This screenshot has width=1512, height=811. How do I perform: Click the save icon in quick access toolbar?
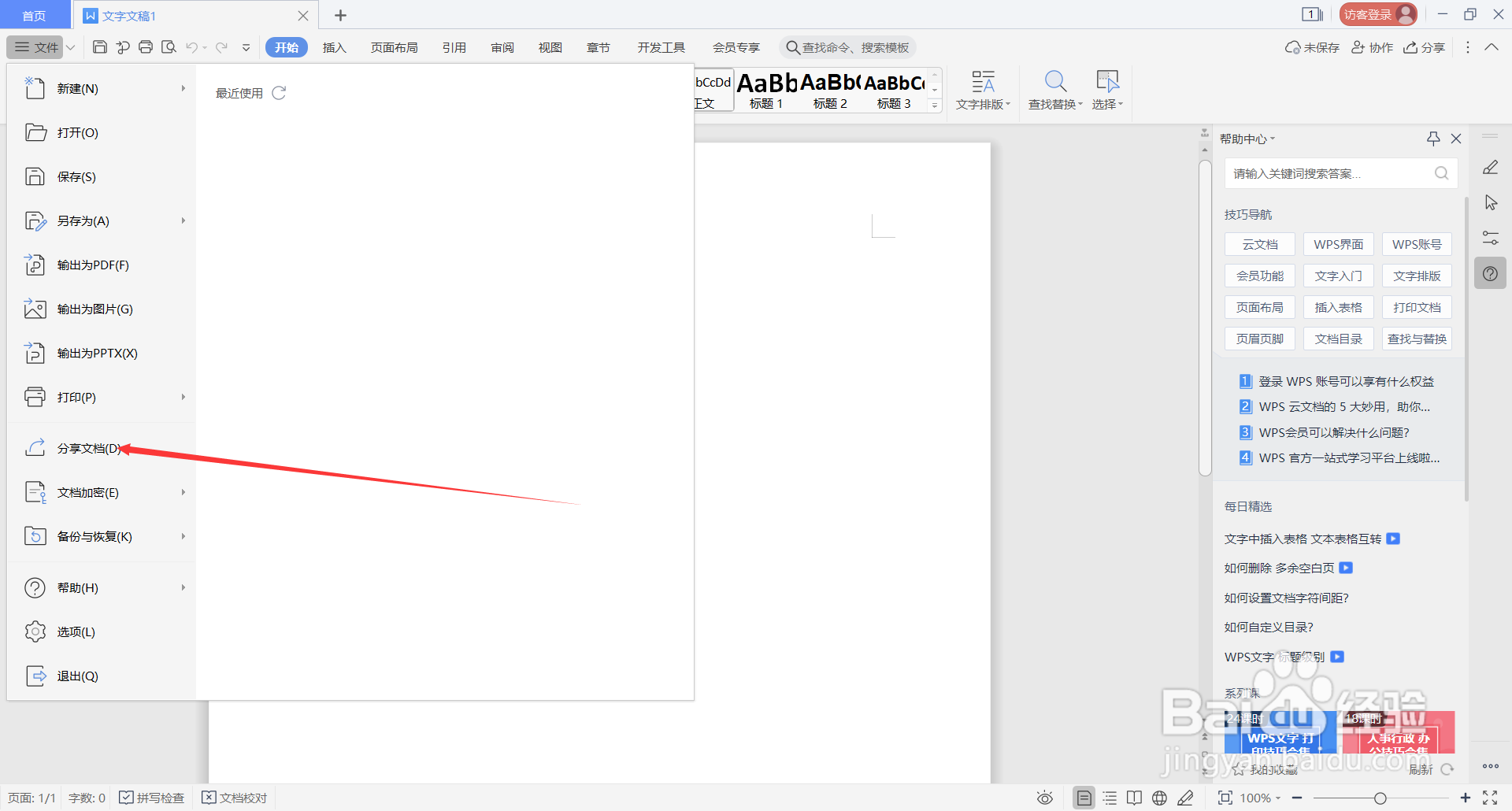100,47
